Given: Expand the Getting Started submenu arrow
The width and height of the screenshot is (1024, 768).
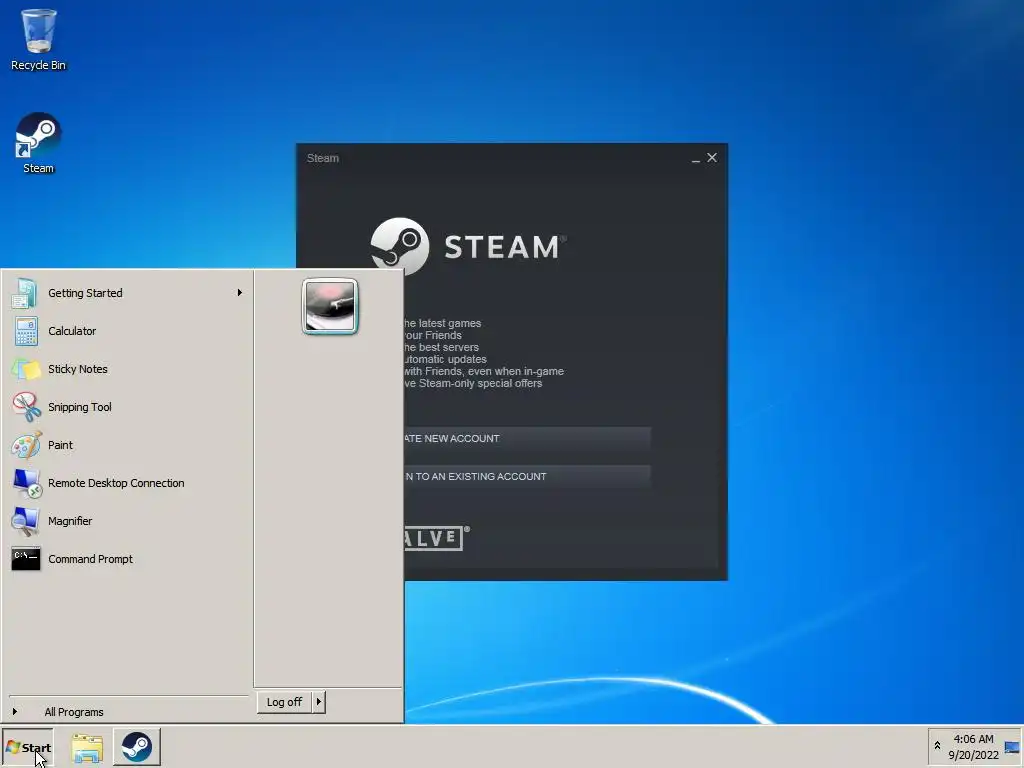Looking at the screenshot, I should [x=240, y=293].
